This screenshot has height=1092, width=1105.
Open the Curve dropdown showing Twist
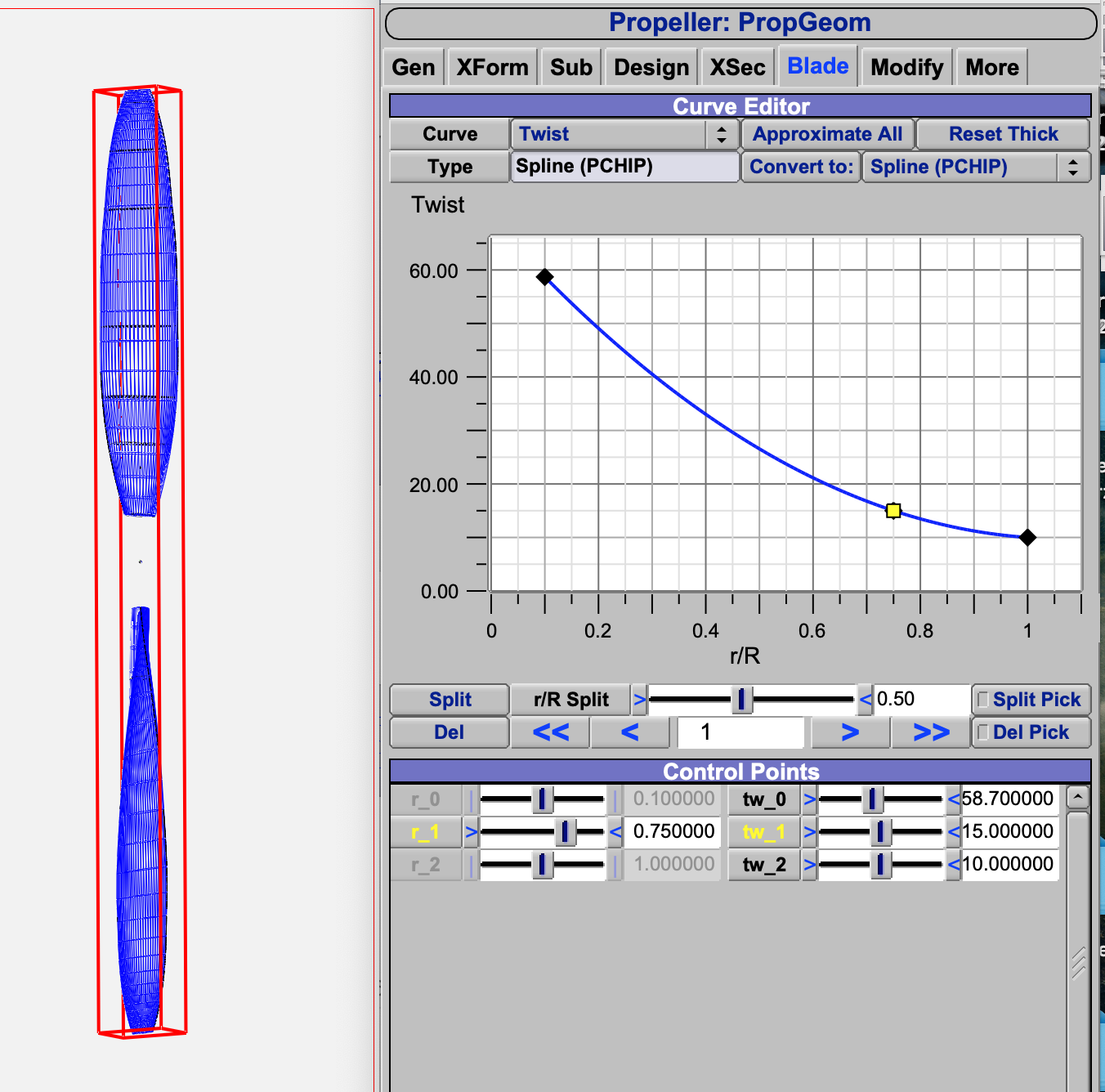pos(623,134)
